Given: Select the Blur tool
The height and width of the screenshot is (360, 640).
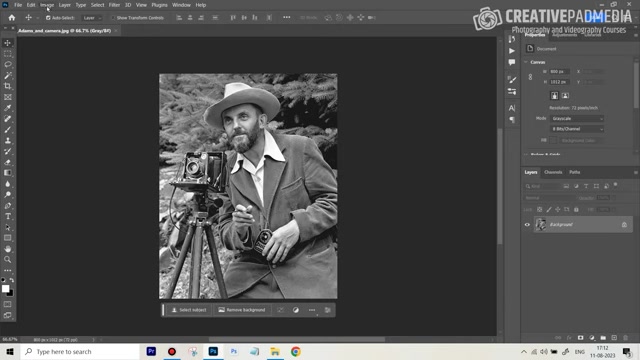Looking at the screenshot, I should (x=8, y=184).
